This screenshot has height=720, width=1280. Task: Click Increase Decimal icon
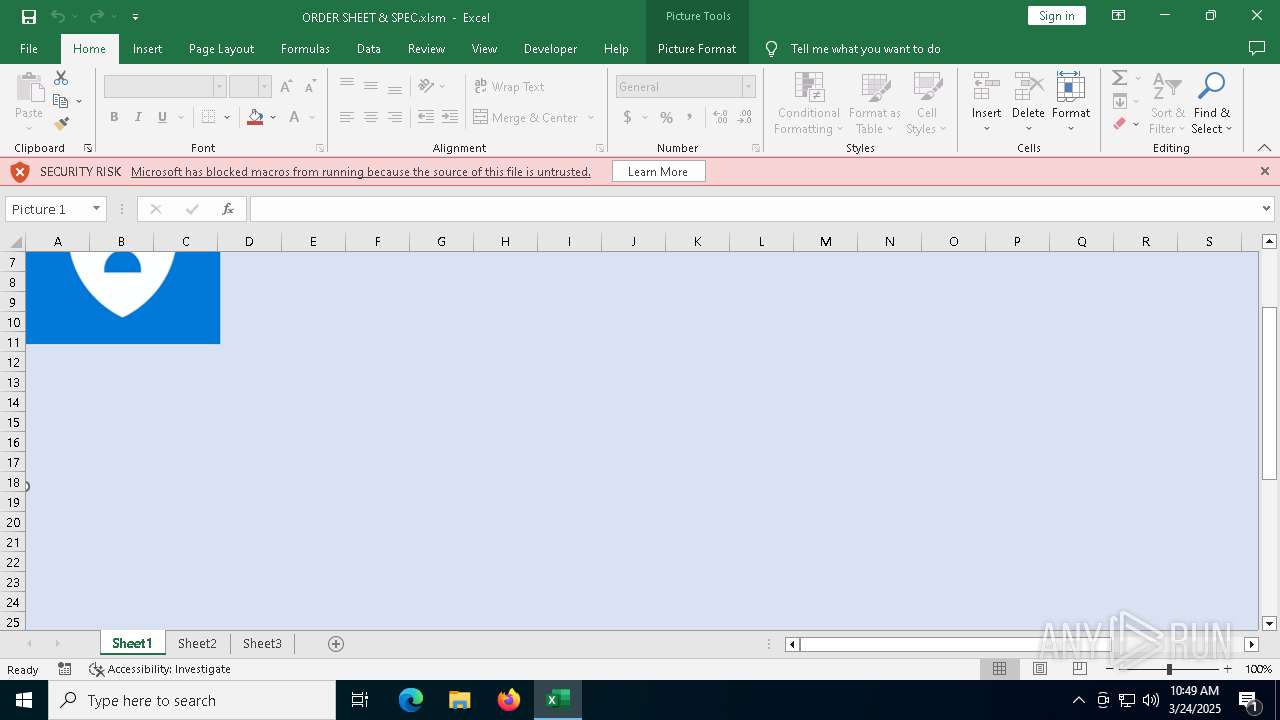click(720, 117)
